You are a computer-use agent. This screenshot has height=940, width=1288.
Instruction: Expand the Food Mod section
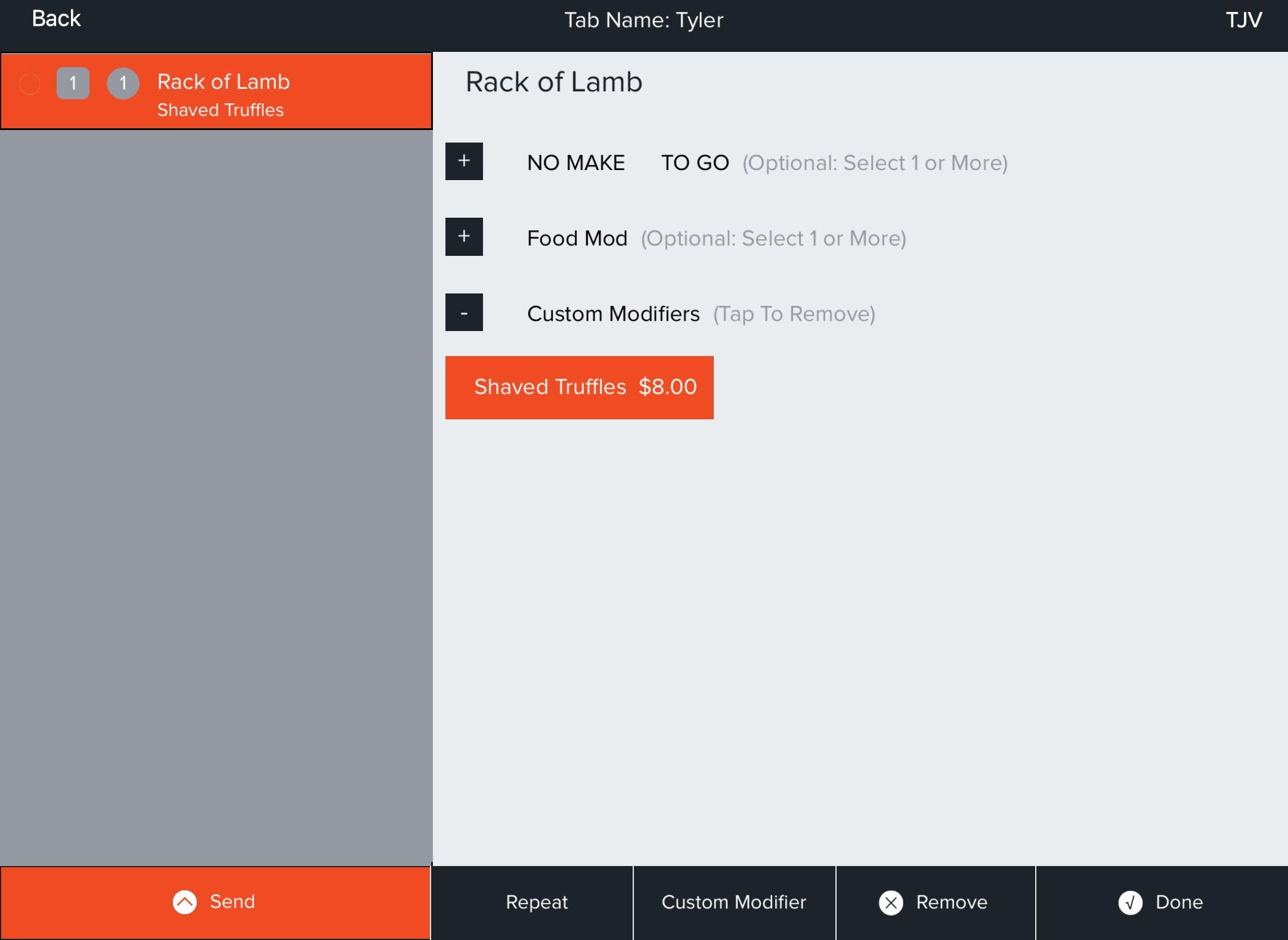464,237
